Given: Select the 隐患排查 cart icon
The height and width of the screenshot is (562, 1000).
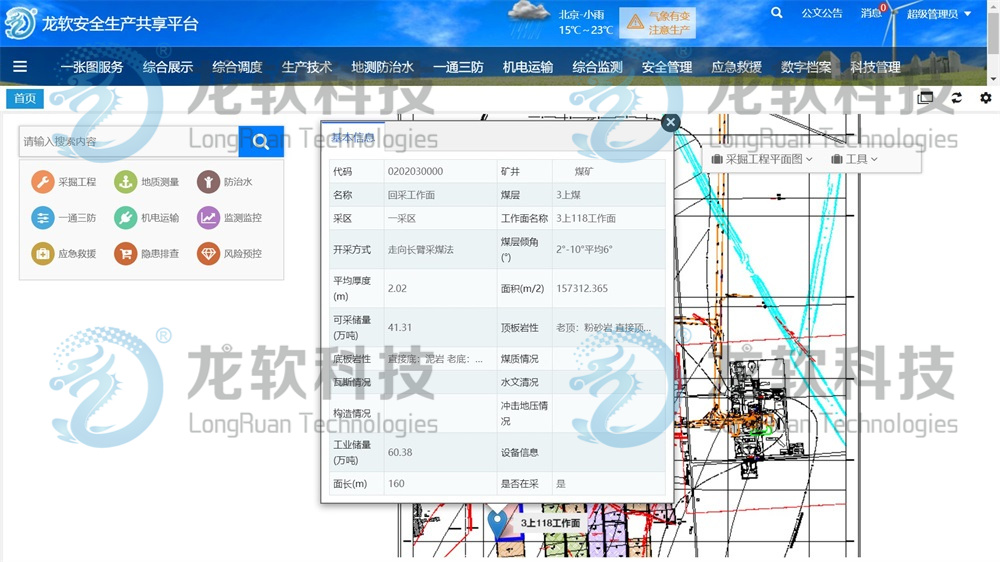Looking at the screenshot, I should pos(125,254).
